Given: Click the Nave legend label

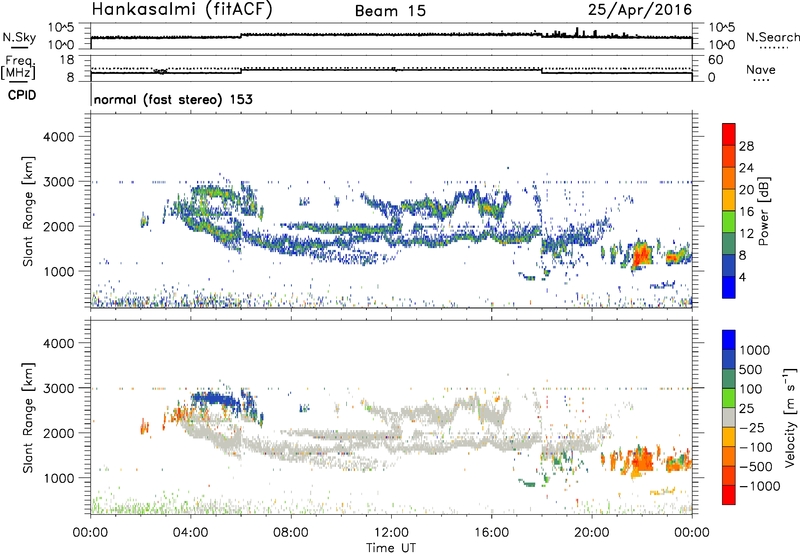Looking at the screenshot, I should pos(760,70).
